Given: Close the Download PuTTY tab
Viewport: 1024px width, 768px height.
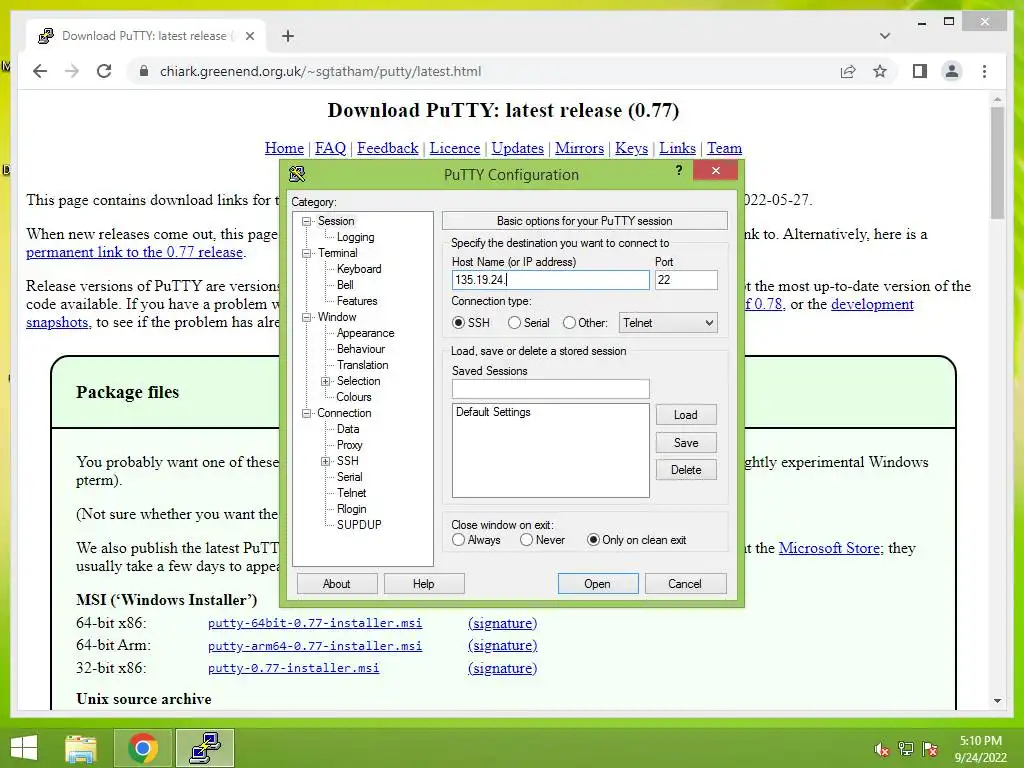Looking at the screenshot, I should 249,36.
